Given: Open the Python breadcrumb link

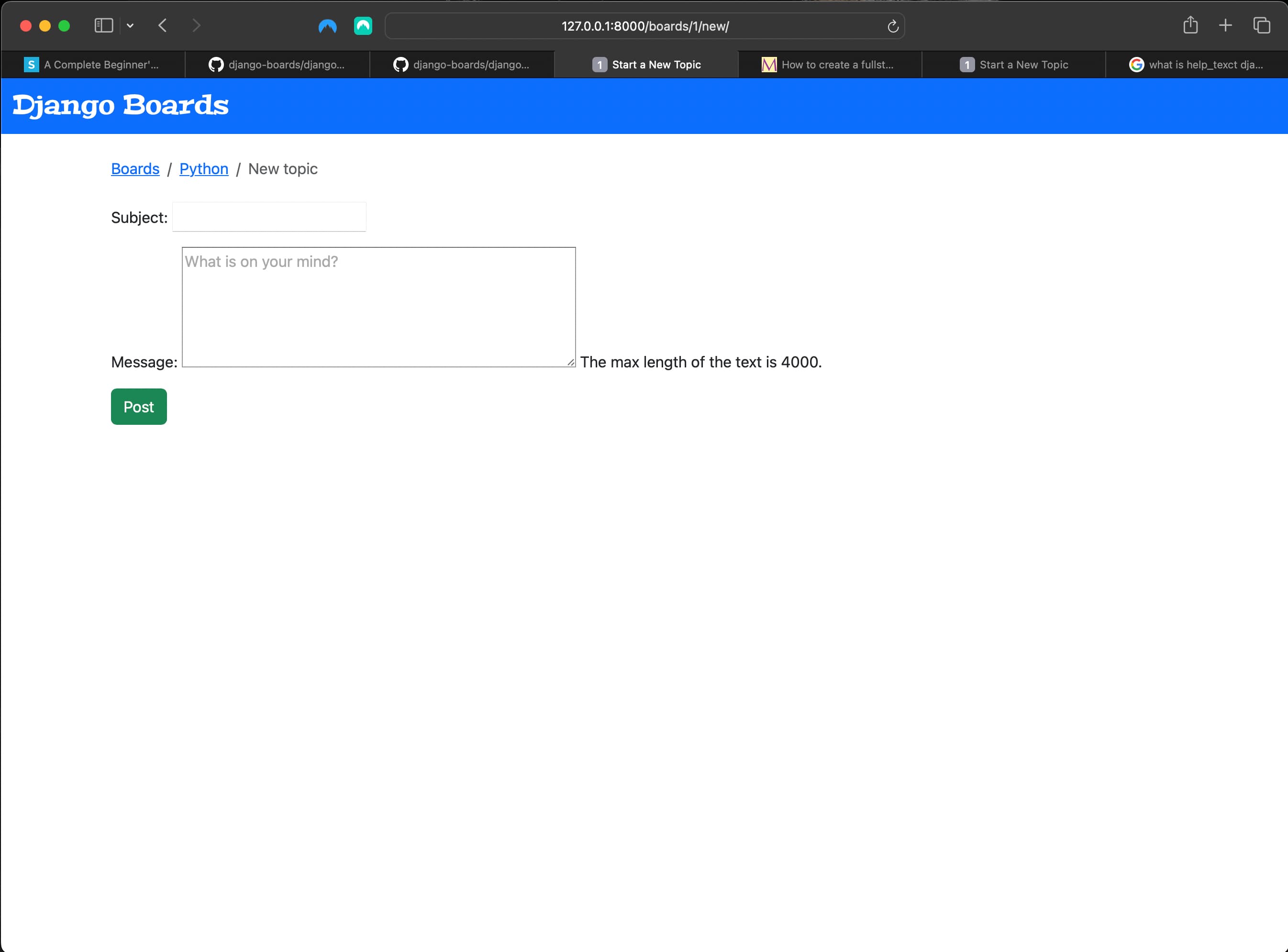Looking at the screenshot, I should coord(204,169).
